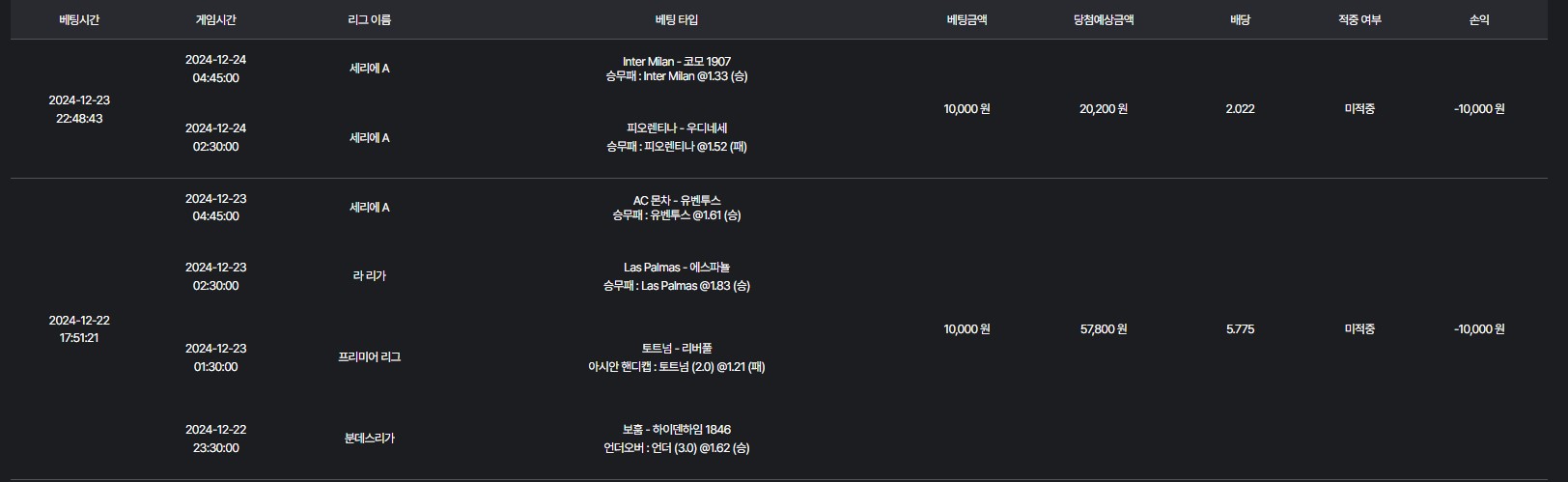Open the 보훔 - 하이덴하임 1846 match
This screenshot has width=1568, height=482.
point(676,429)
